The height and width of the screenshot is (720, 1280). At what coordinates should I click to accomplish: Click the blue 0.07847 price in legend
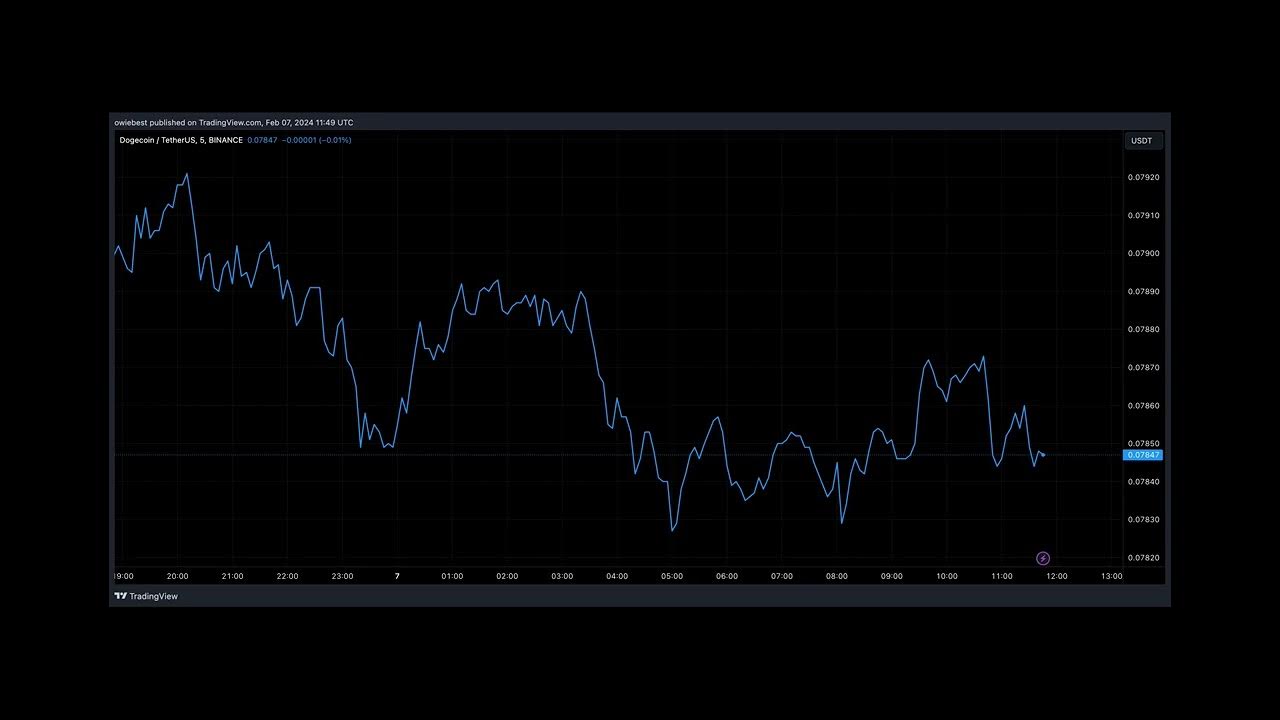coord(262,140)
